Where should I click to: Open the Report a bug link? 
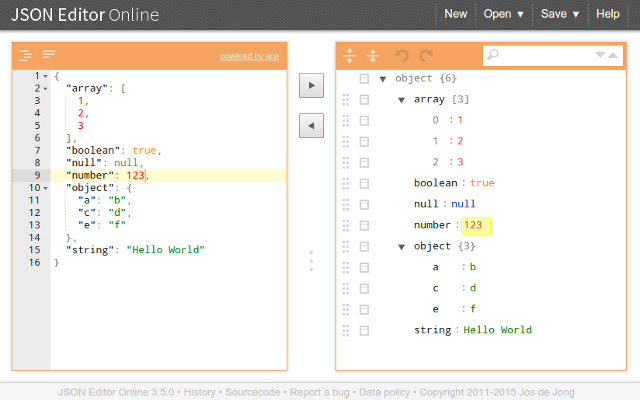[x=320, y=392]
